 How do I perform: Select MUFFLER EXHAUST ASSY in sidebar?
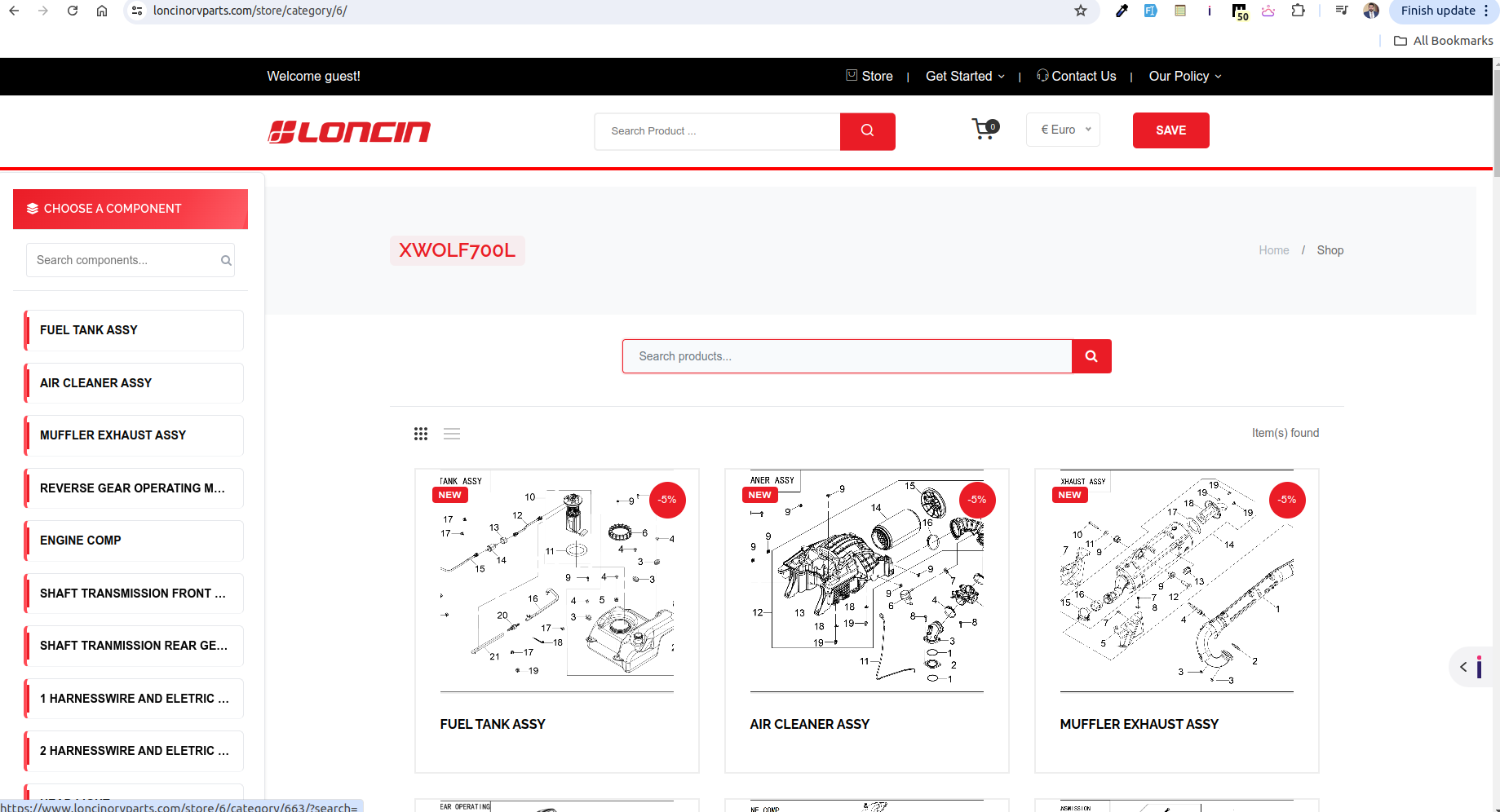coord(134,435)
